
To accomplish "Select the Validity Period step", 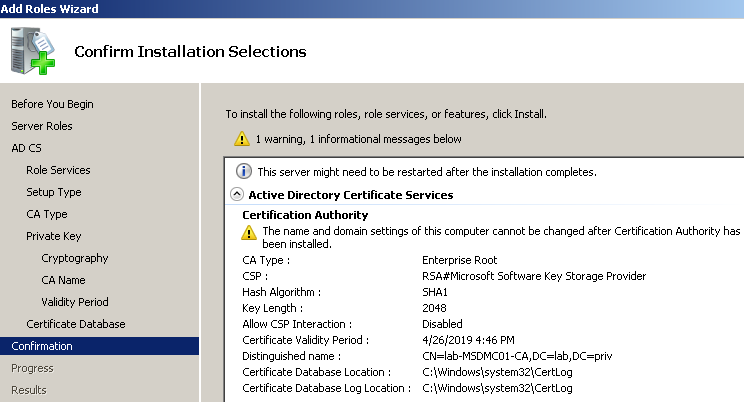I will (75, 302).
